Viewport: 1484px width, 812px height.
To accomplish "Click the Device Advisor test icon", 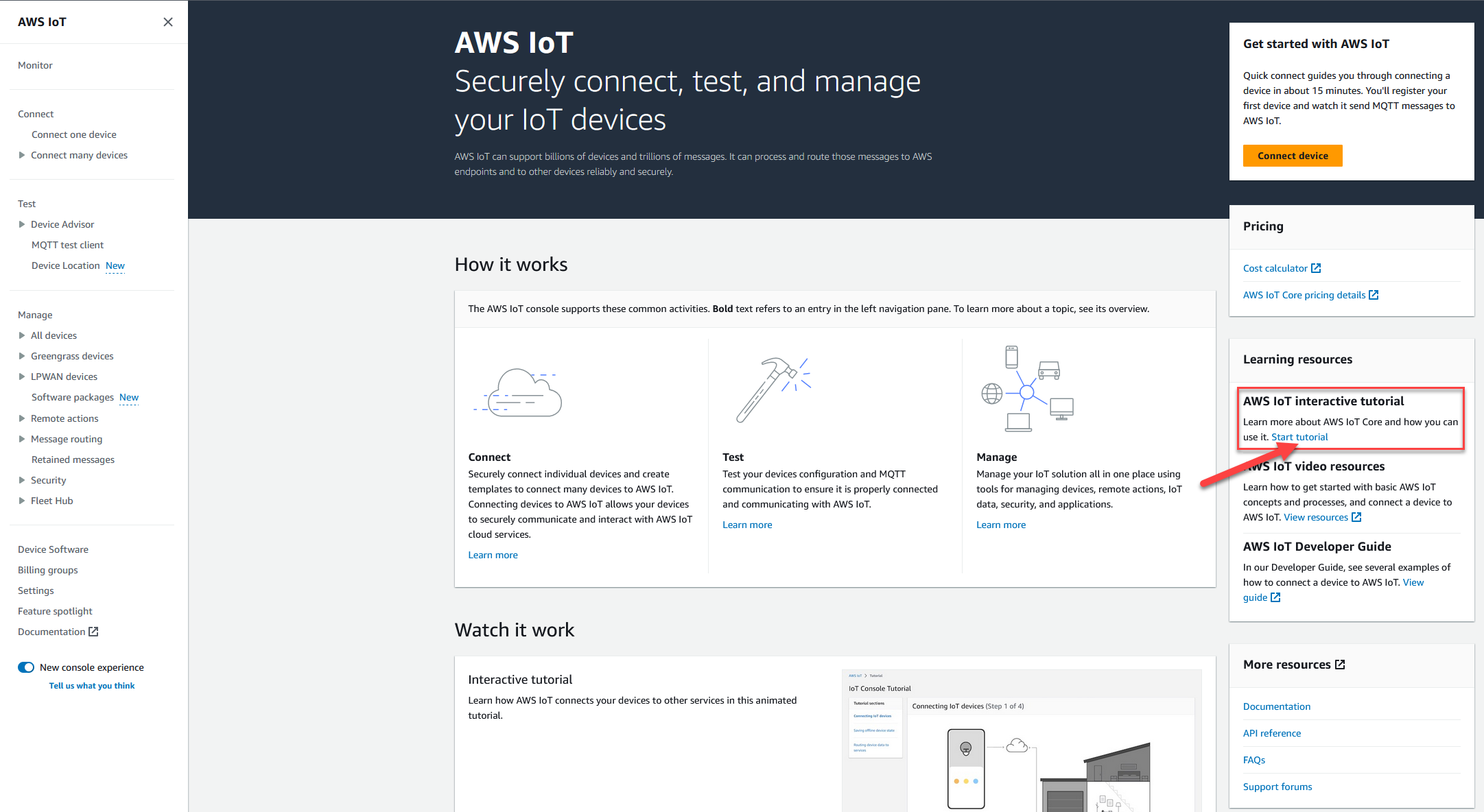I will (21, 224).
